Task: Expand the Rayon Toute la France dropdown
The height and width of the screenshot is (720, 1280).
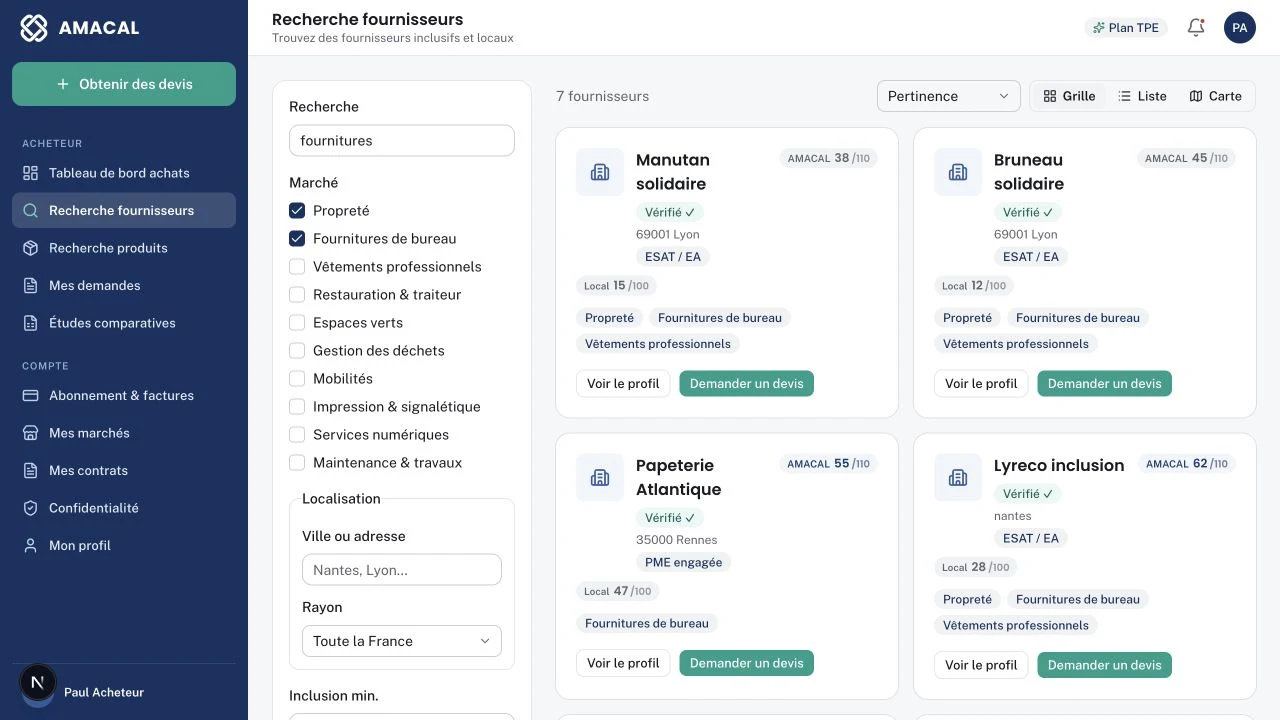Action: 402,641
